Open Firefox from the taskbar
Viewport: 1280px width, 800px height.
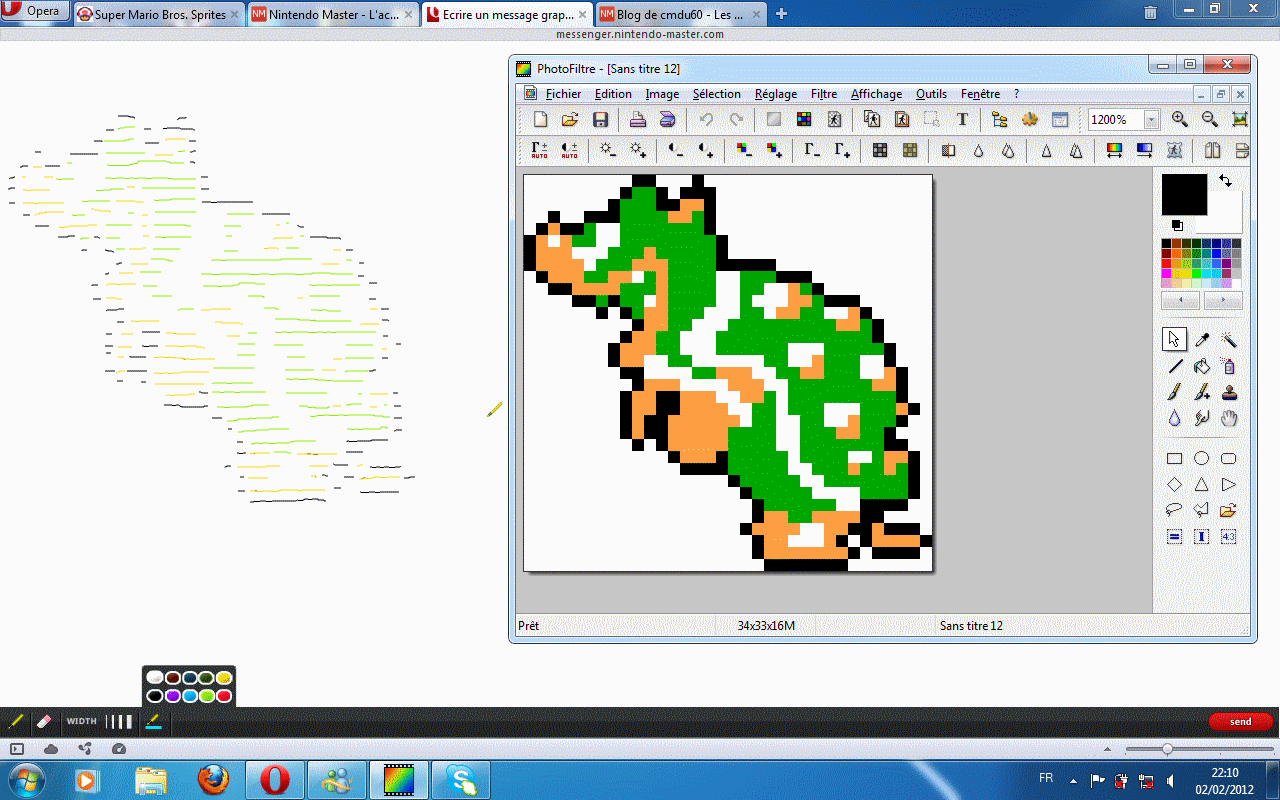click(213, 779)
